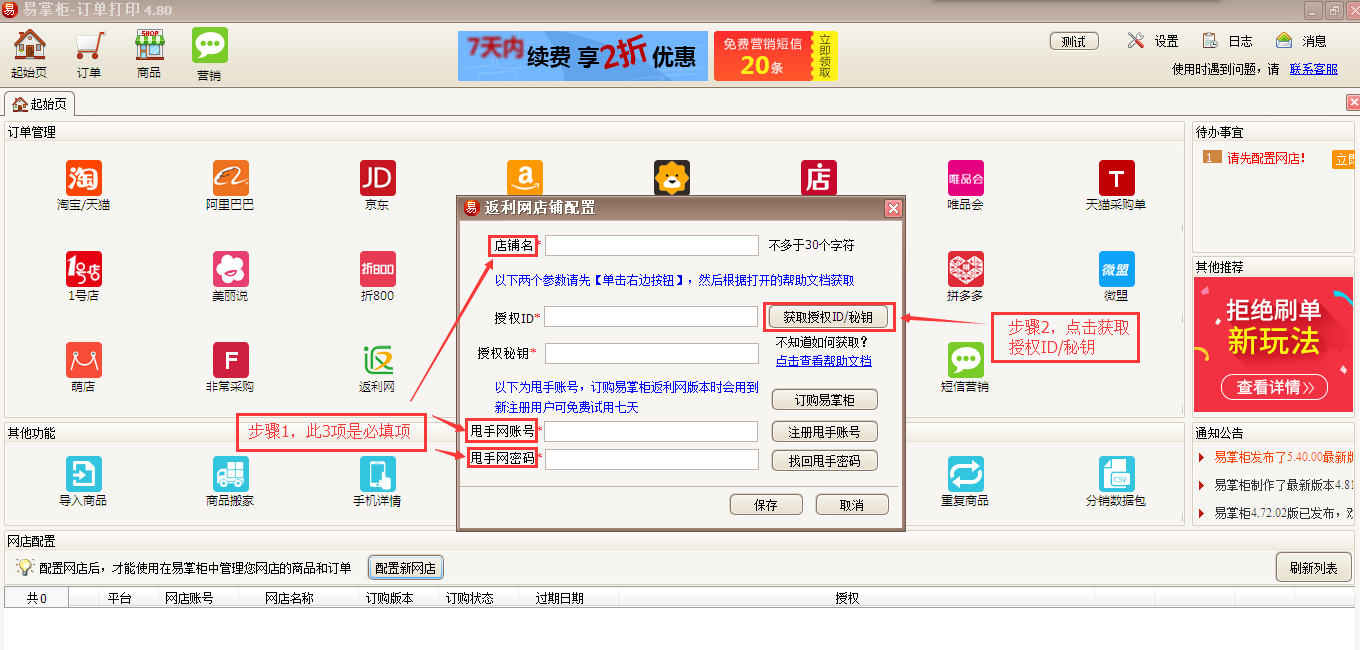Select the 阿里巴巴 platform icon
This screenshot has height=650, width=1360.
click(231, 178)
